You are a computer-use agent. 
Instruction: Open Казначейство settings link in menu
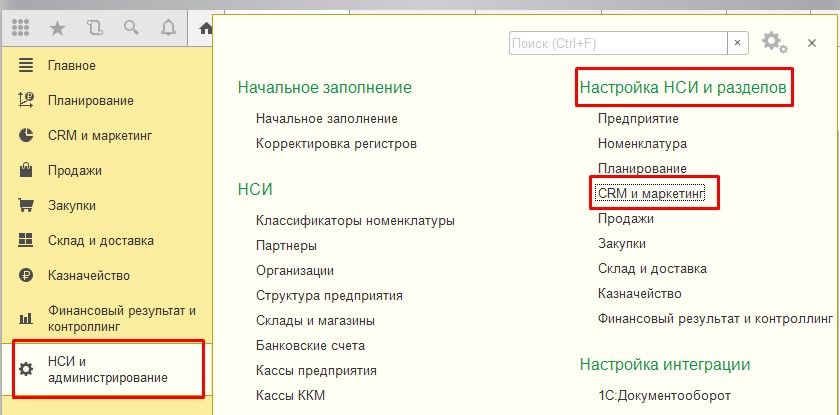640,293
